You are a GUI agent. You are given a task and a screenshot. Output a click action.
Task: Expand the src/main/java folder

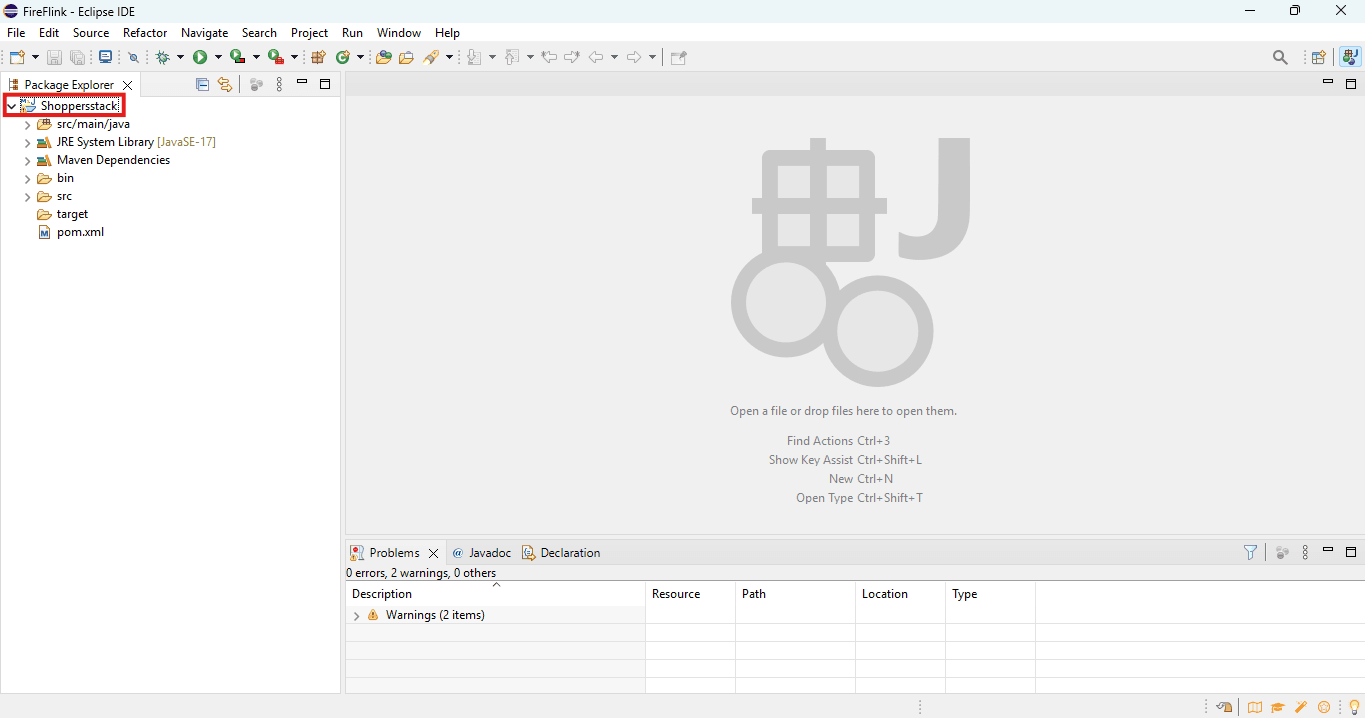click(28, 125)
